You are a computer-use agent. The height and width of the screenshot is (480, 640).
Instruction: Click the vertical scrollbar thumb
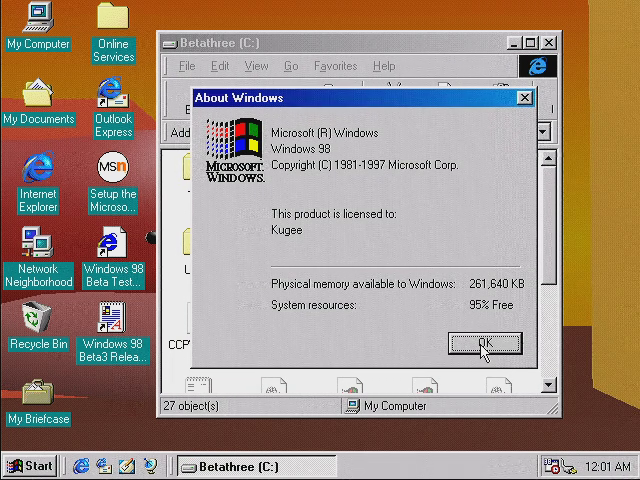[x=549, y=225]
